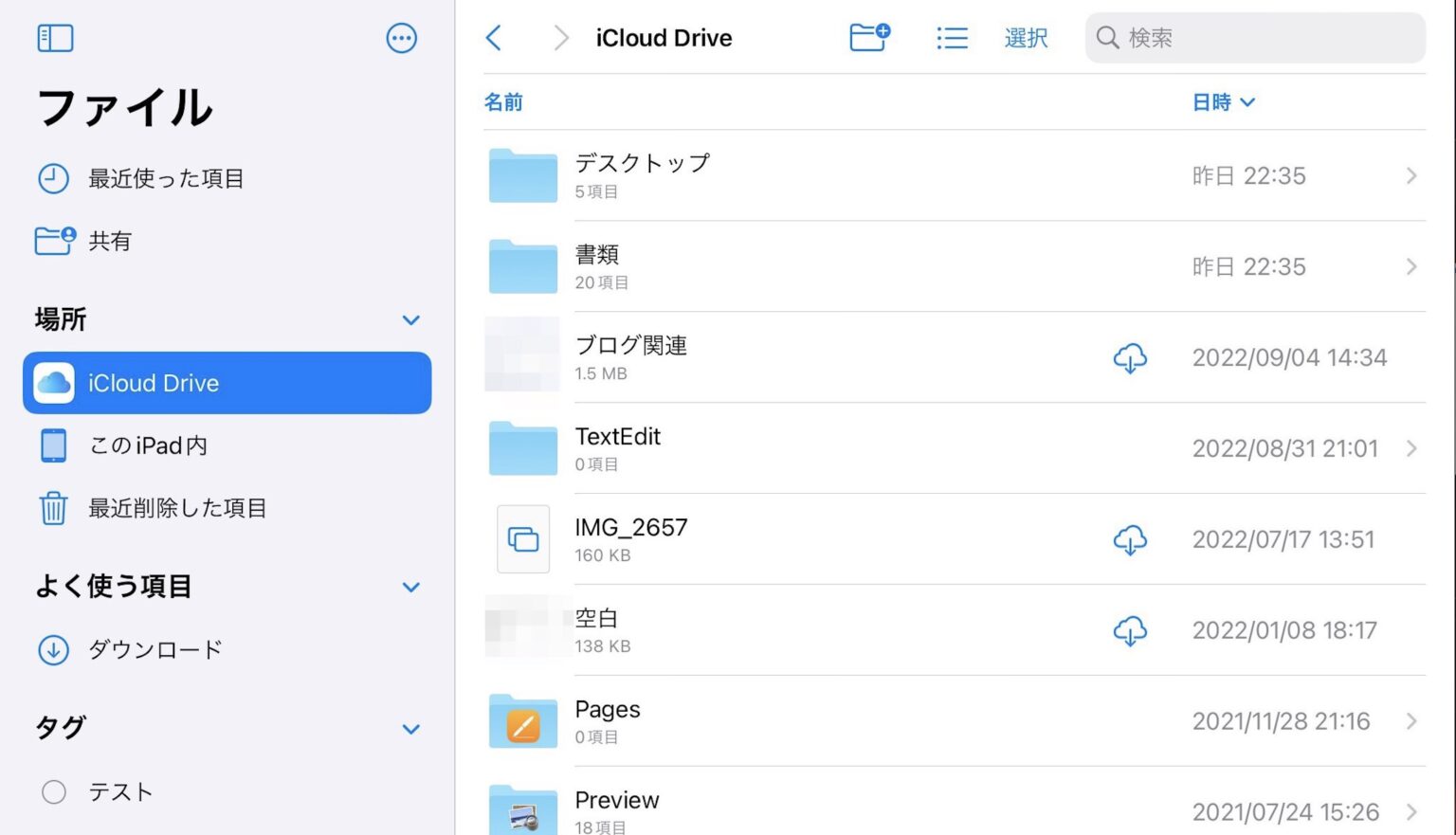
Task: Click the date 2022/07/17 13:51
Action: point(1283,539)
